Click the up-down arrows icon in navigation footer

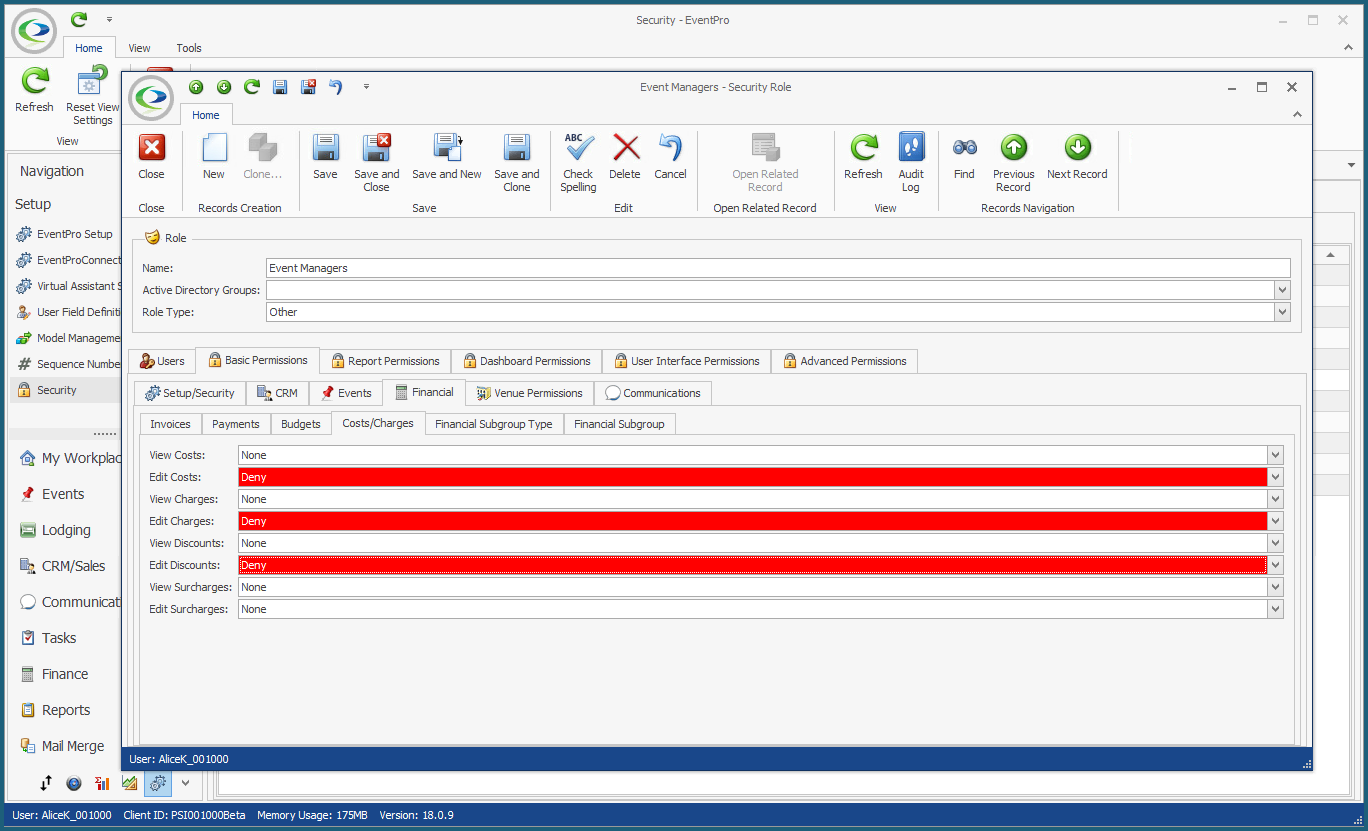[x=46, y=783]
